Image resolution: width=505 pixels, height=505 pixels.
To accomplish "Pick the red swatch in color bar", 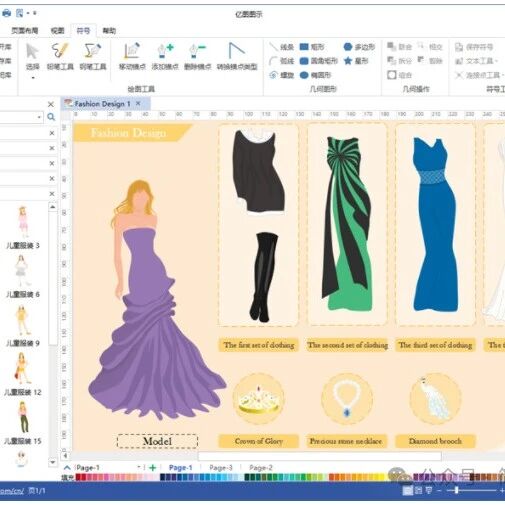I will (78, 477).
